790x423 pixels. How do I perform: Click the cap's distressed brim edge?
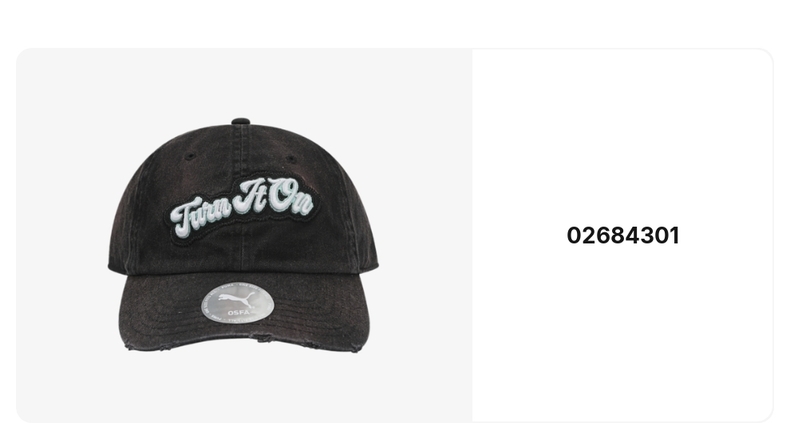(x=243, y=344)
